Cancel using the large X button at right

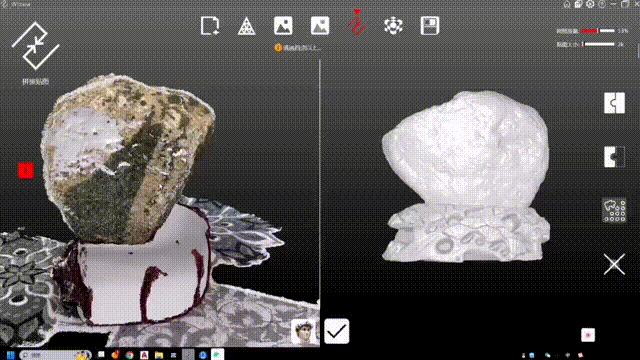(x=614, y=264)
